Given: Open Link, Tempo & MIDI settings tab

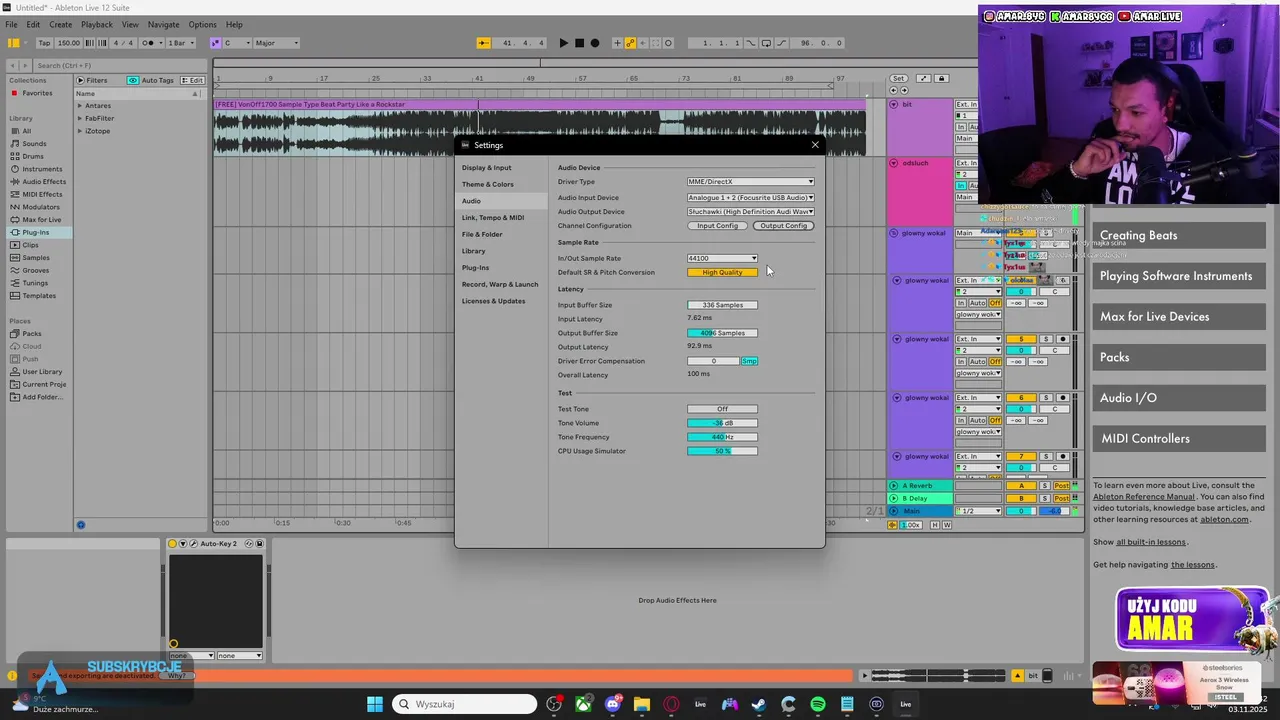Looking at the screenshot, I should coord(492,217).
